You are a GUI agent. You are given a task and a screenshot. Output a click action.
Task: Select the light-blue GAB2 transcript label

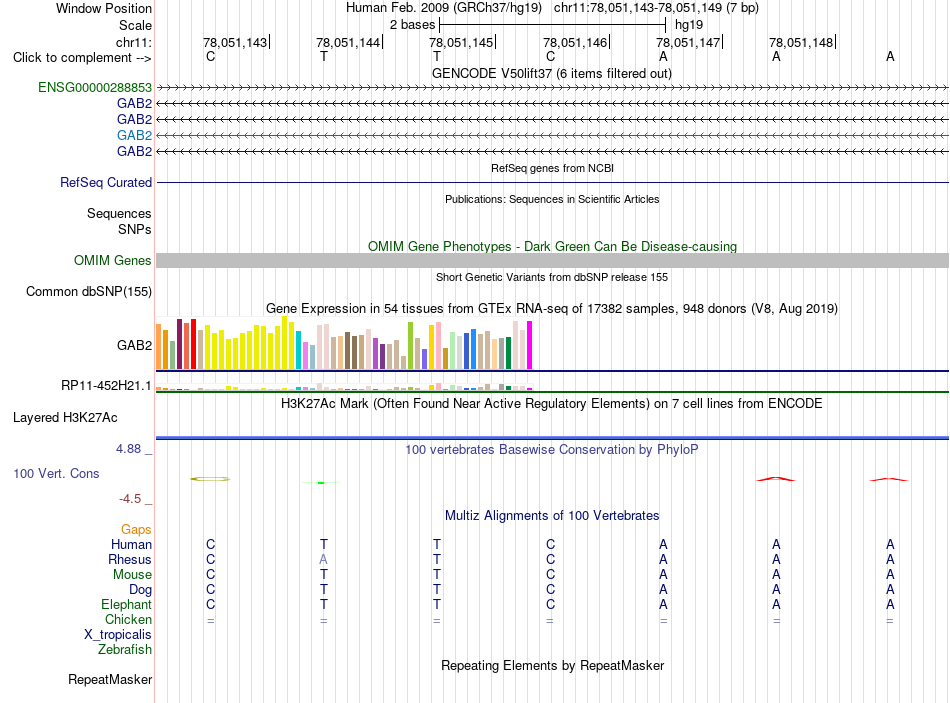pyautogui.click(x=134, y=135)
